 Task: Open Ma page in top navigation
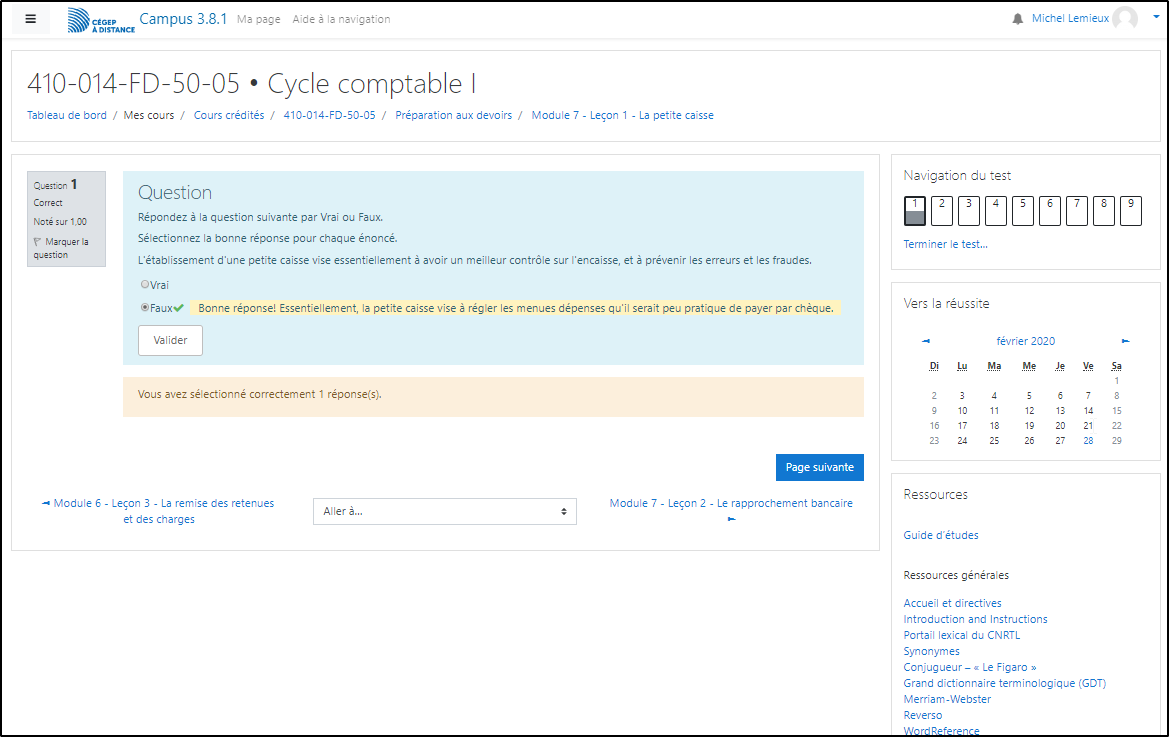click(x=258, y=20)
